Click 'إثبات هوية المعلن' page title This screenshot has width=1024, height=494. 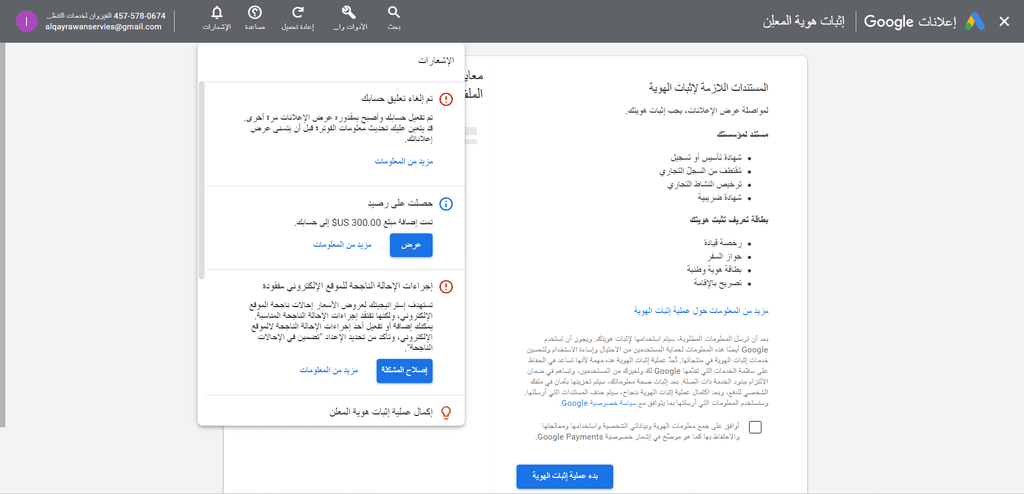804,21
